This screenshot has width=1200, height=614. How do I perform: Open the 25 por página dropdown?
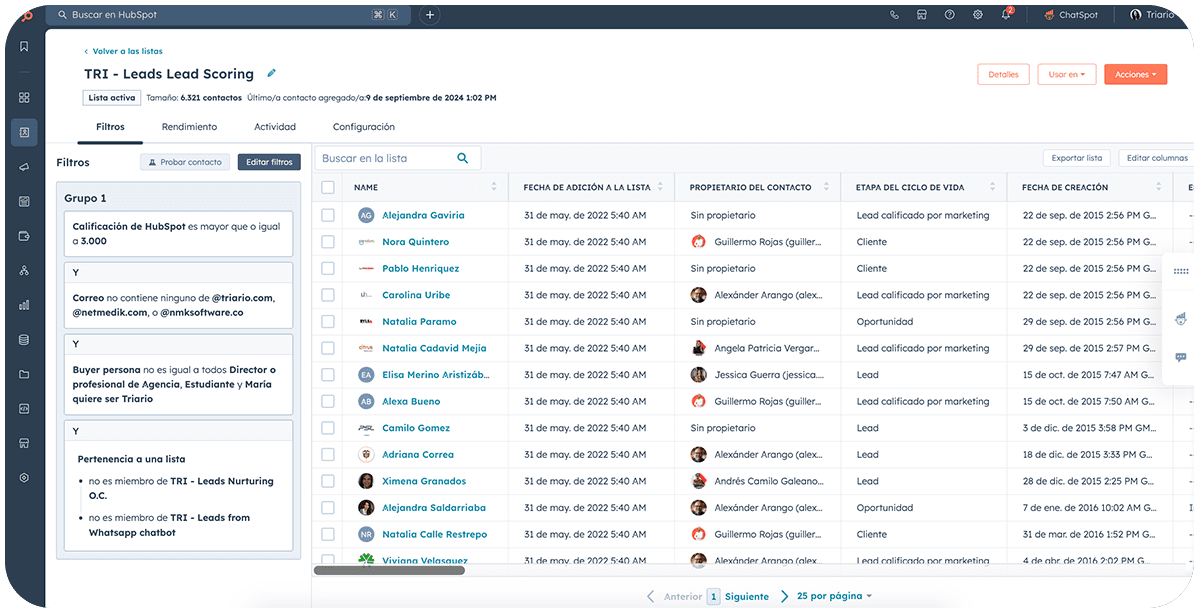(x=834, y=596)
